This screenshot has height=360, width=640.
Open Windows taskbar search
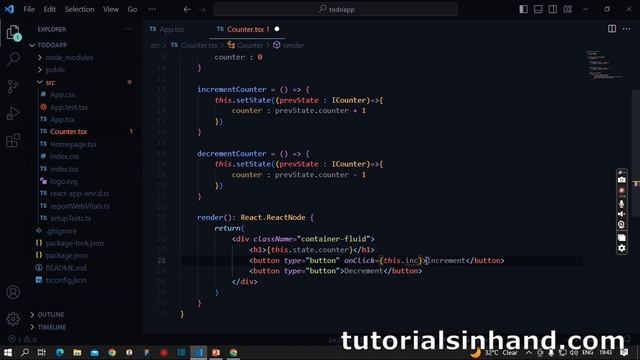(x=25, y=352)
